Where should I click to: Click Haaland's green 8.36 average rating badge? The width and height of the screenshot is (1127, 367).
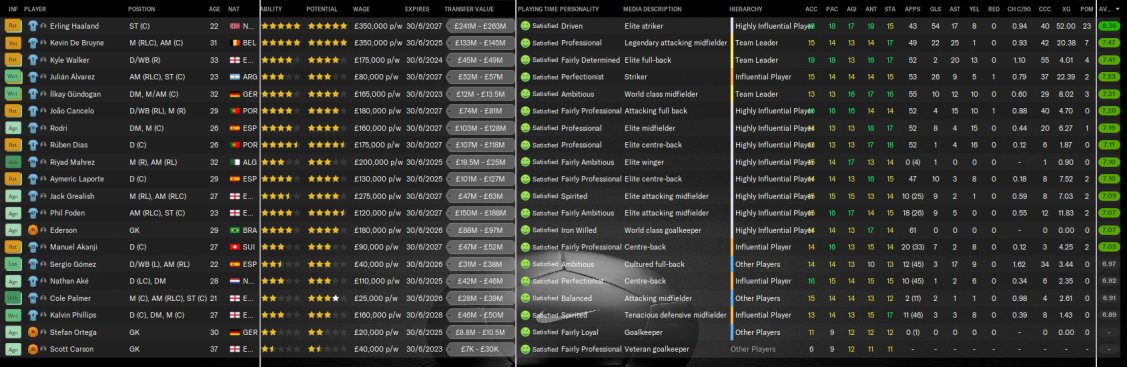tap(1109, 26)
